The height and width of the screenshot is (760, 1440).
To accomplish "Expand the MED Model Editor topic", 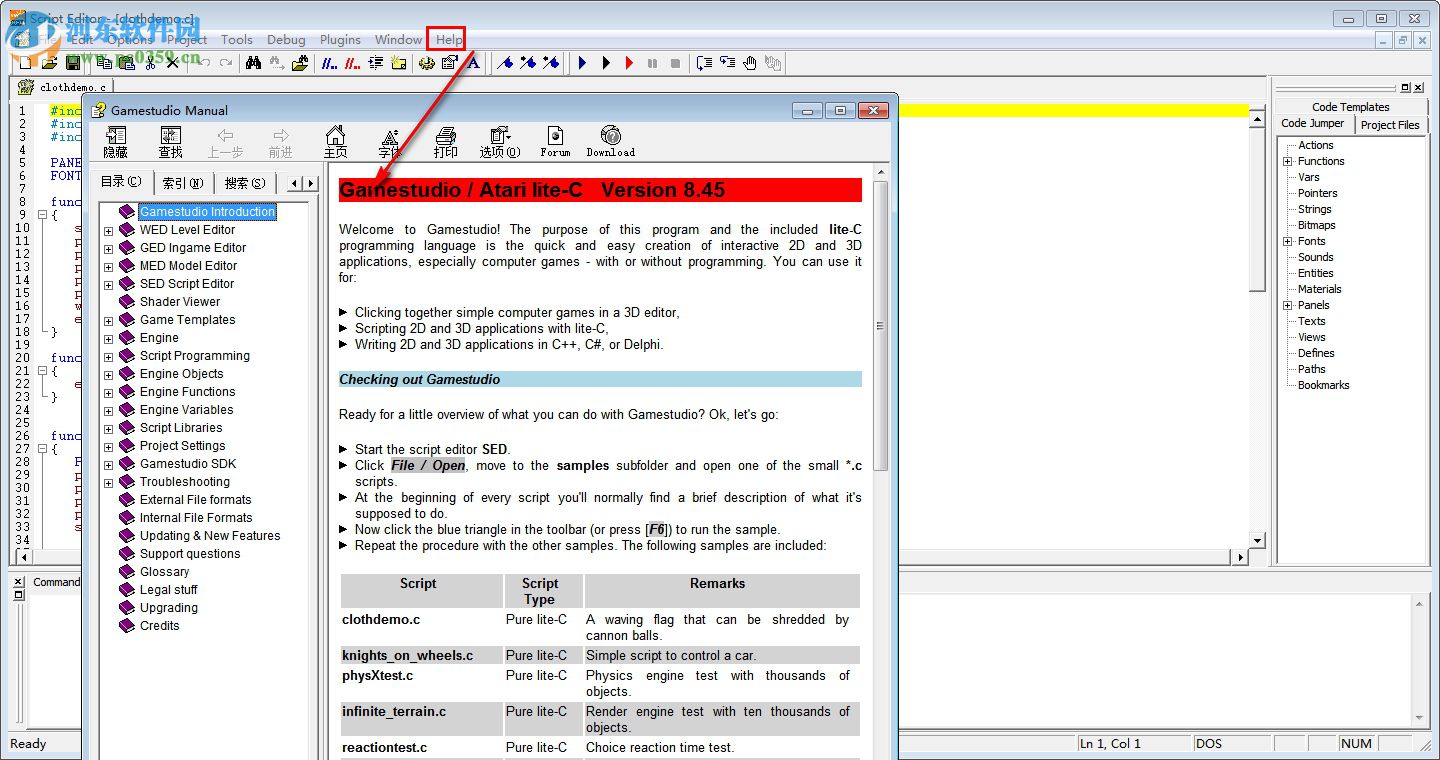I will click(x=108, y=267).
